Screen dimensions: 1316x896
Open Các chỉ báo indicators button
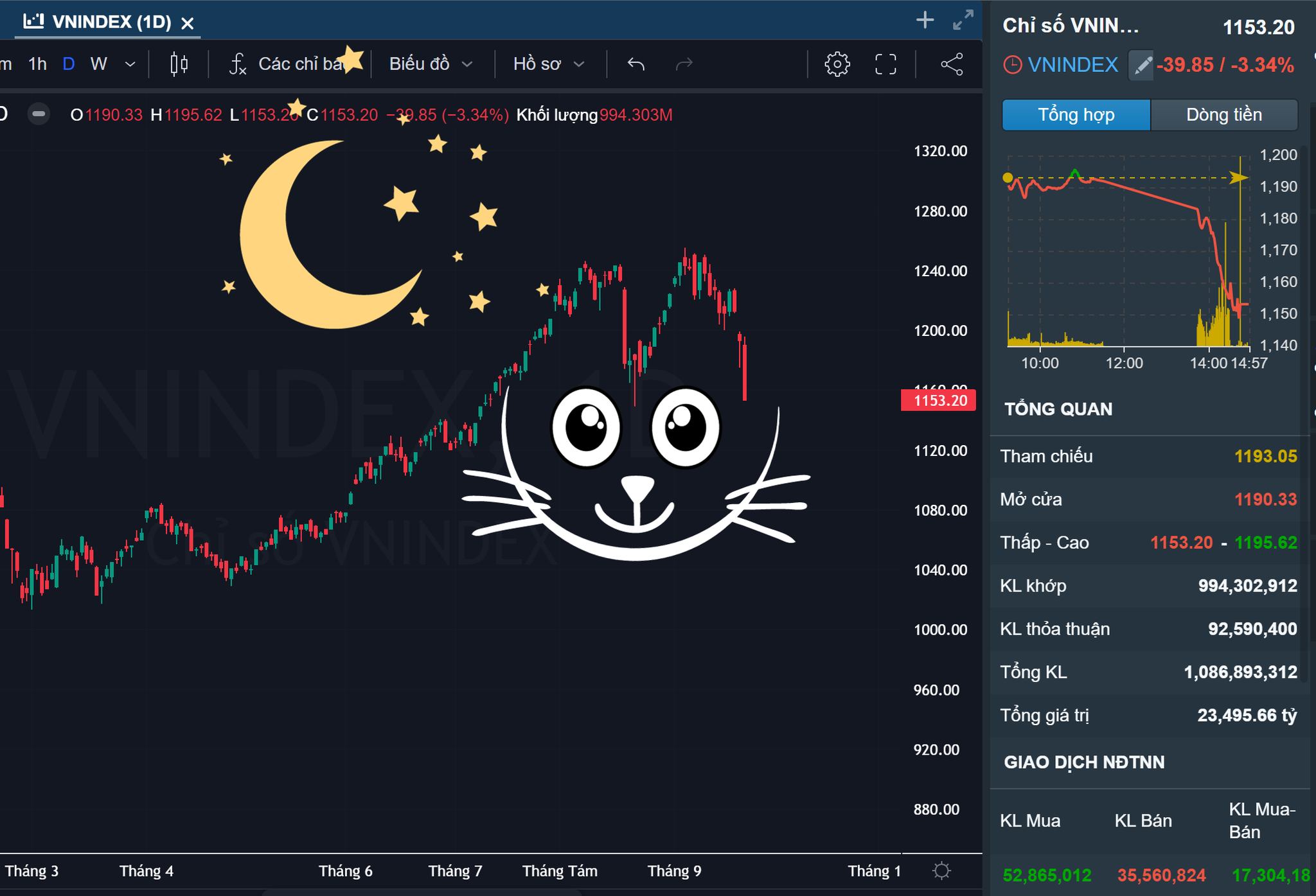[x=289, y=64]
